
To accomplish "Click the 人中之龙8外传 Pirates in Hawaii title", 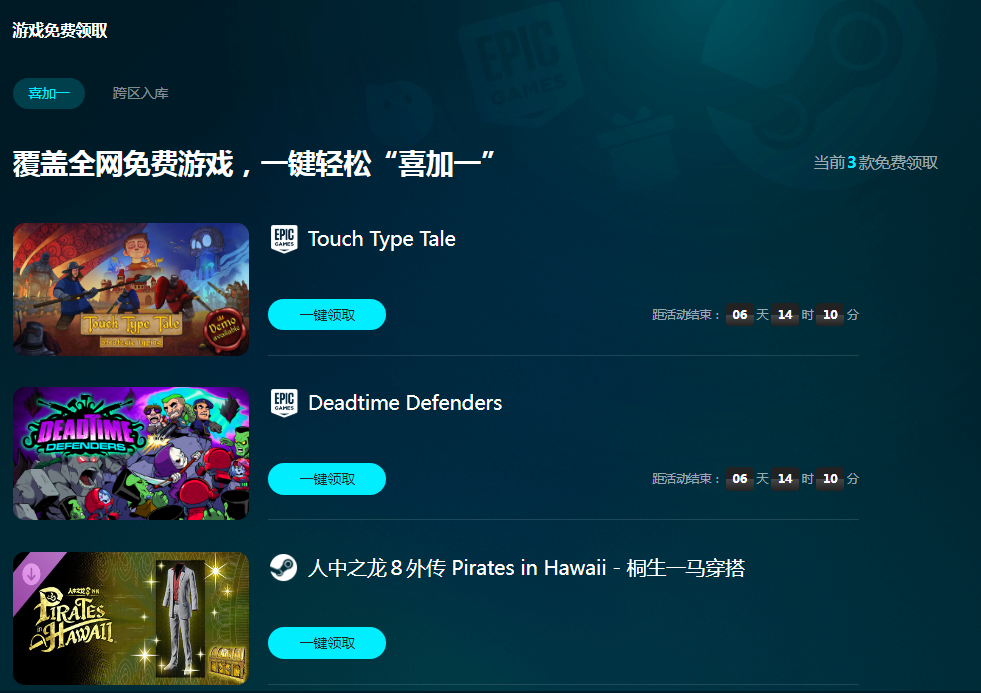I will tap(526, 568).
